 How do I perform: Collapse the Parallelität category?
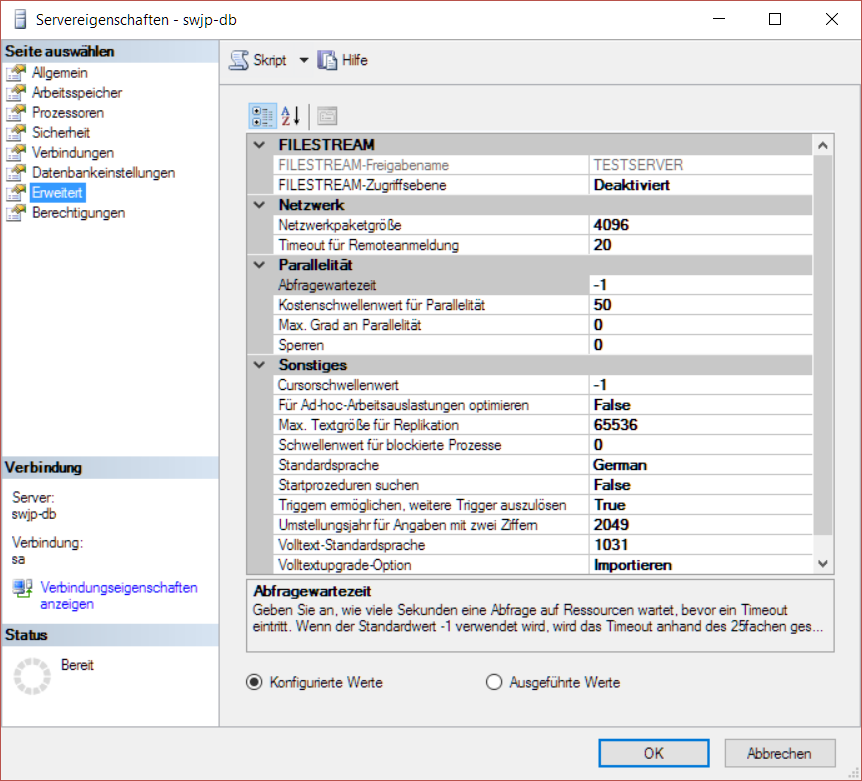pyautogui.click(x=259, y=265)
